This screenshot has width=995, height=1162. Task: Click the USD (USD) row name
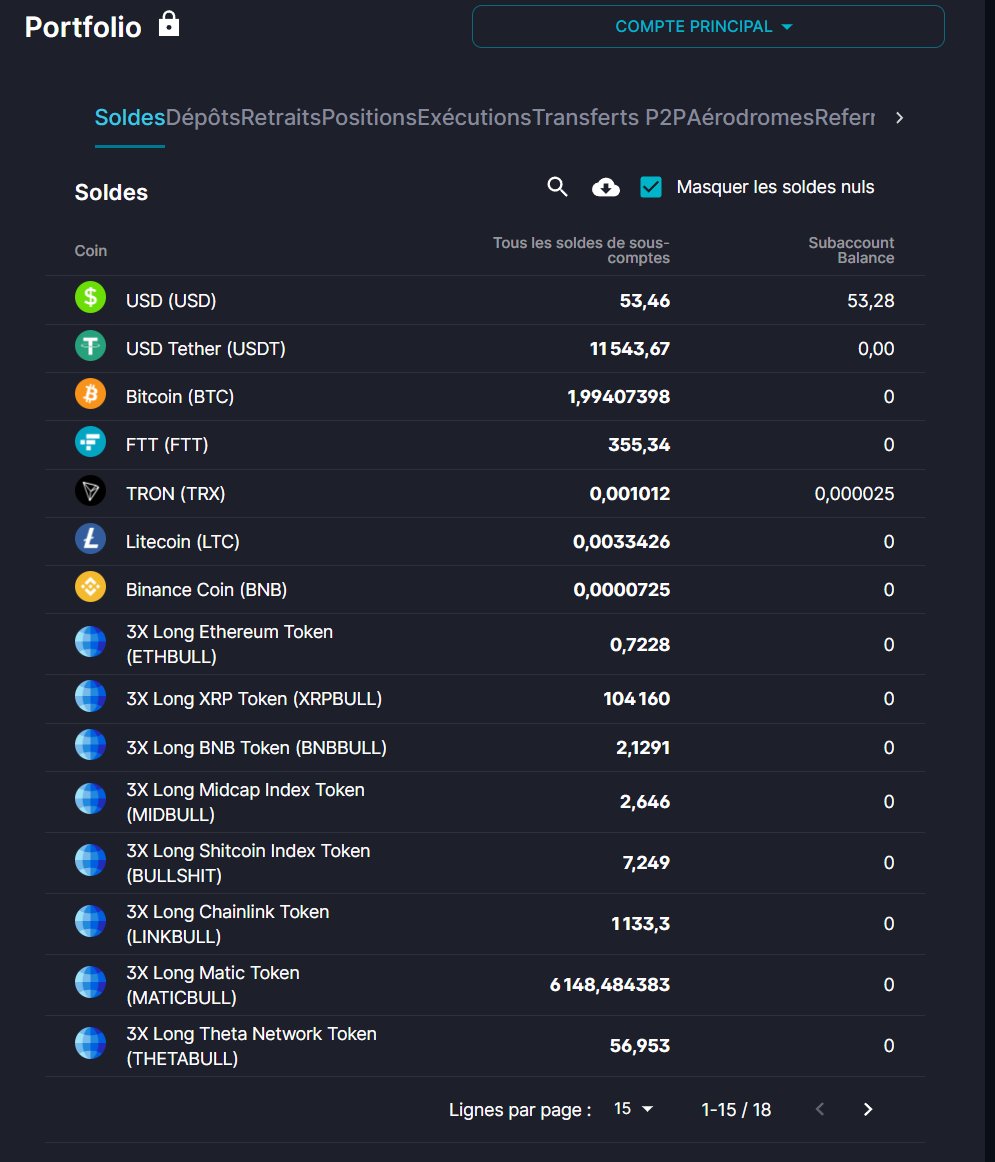click(171, 301)
